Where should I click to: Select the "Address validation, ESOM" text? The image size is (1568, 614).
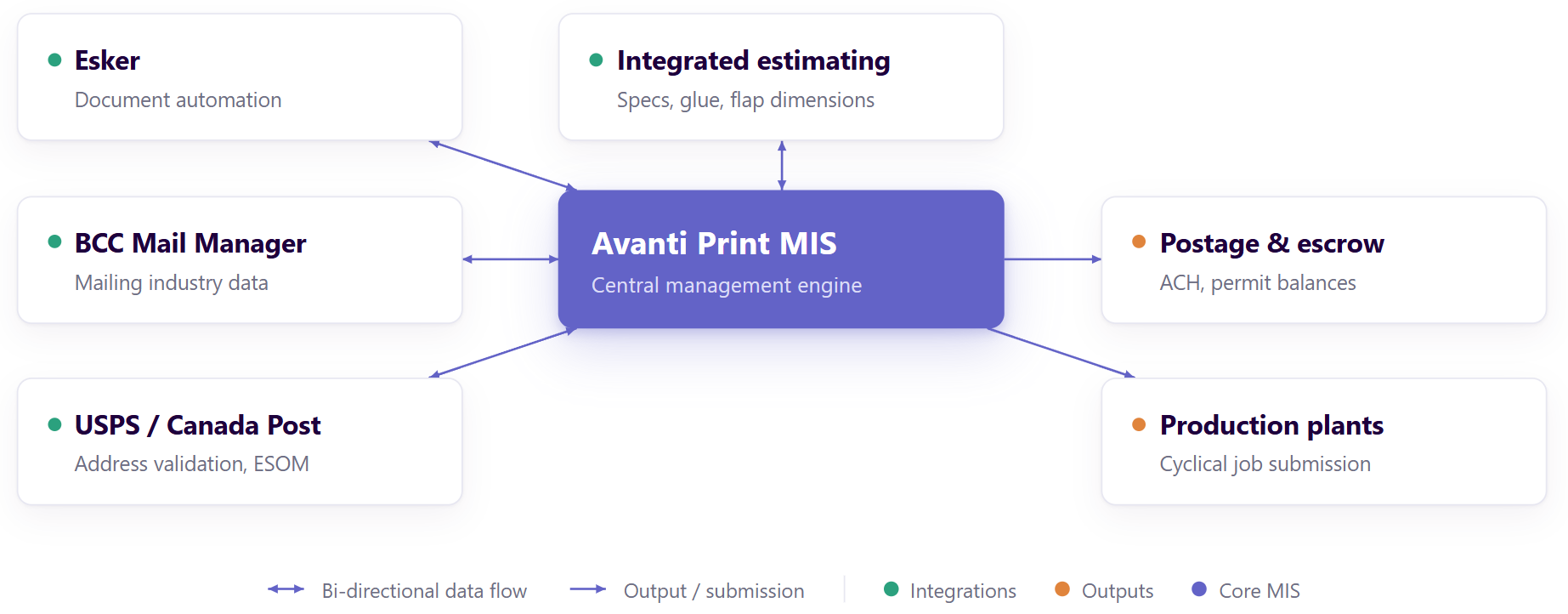[x=192, y=464]
